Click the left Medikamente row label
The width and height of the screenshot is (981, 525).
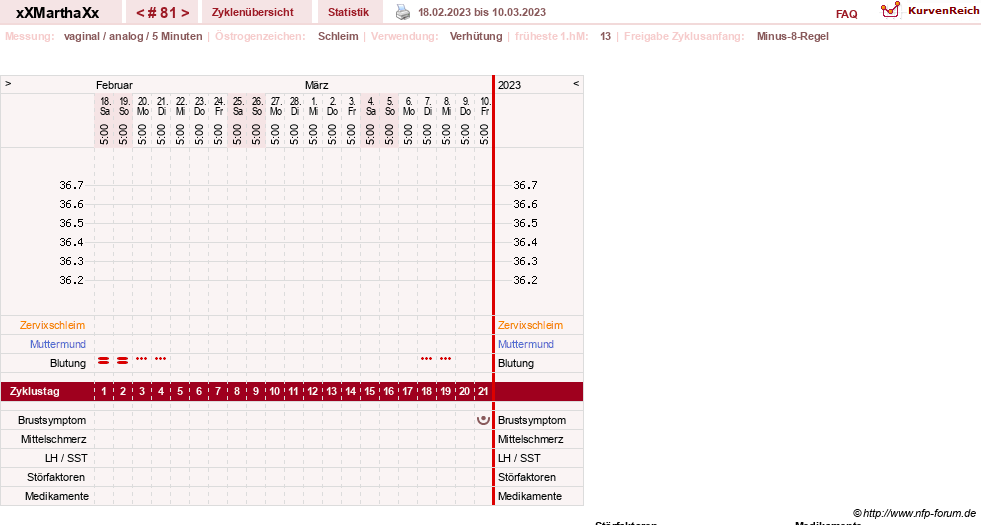tap(57, 496)
